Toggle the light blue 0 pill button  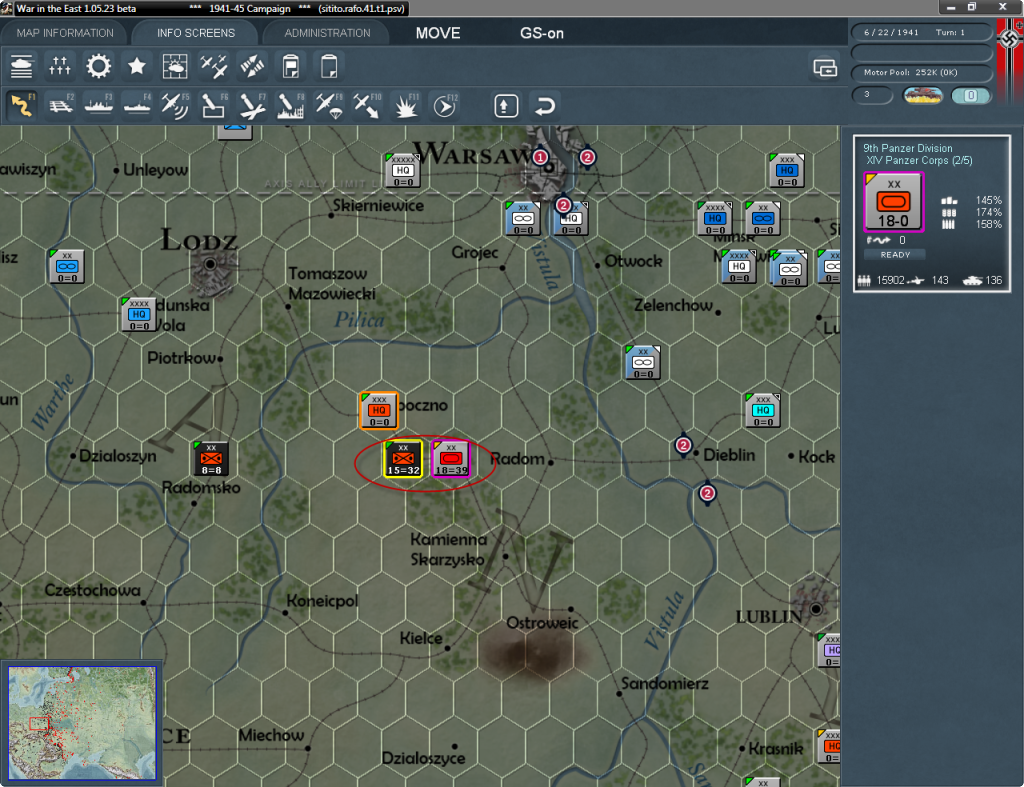click(x=971, y=95)
